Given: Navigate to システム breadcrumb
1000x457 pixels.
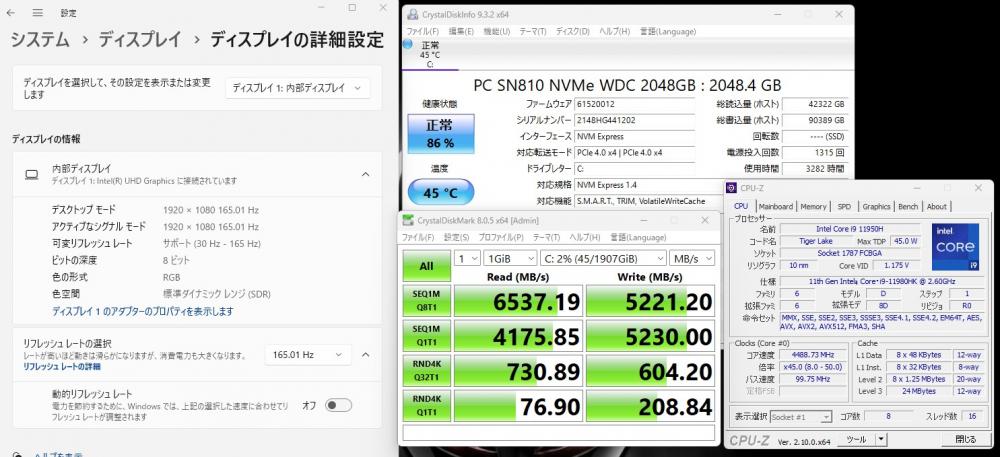Looking at the screenshot, I should (40, 40).
